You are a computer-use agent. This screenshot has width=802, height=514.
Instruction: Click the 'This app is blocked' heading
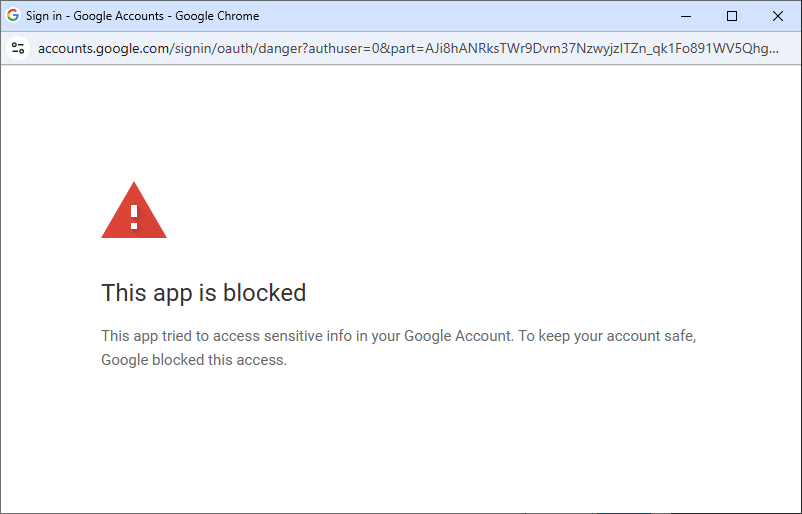[x=203, y=293]
